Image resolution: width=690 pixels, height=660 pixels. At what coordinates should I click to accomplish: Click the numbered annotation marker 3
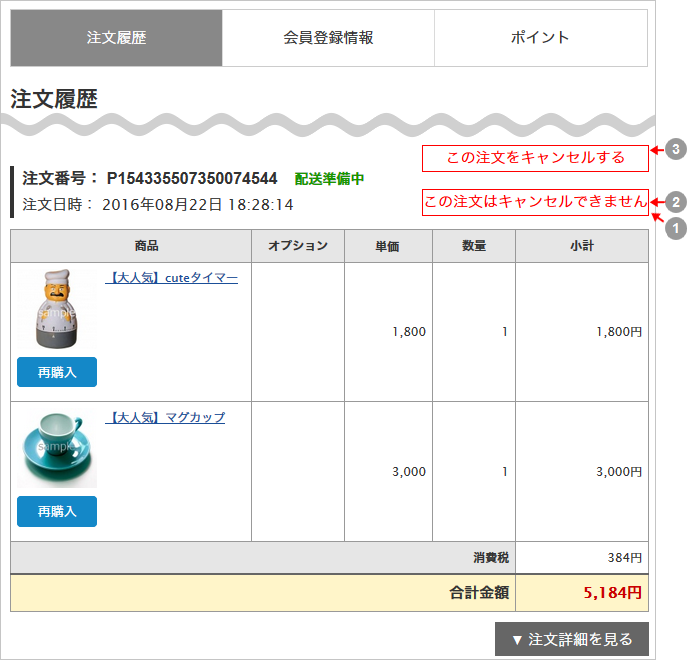pos(676,149)
